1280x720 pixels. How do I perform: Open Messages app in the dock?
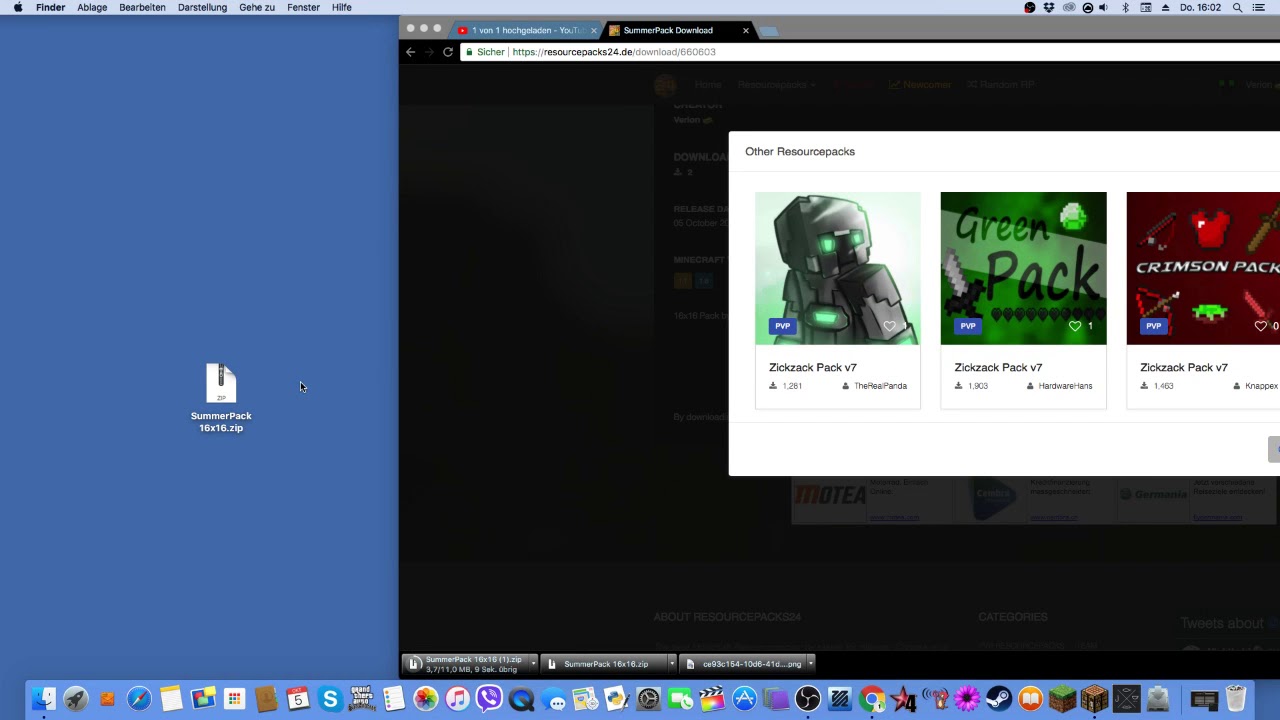[553, 699]
